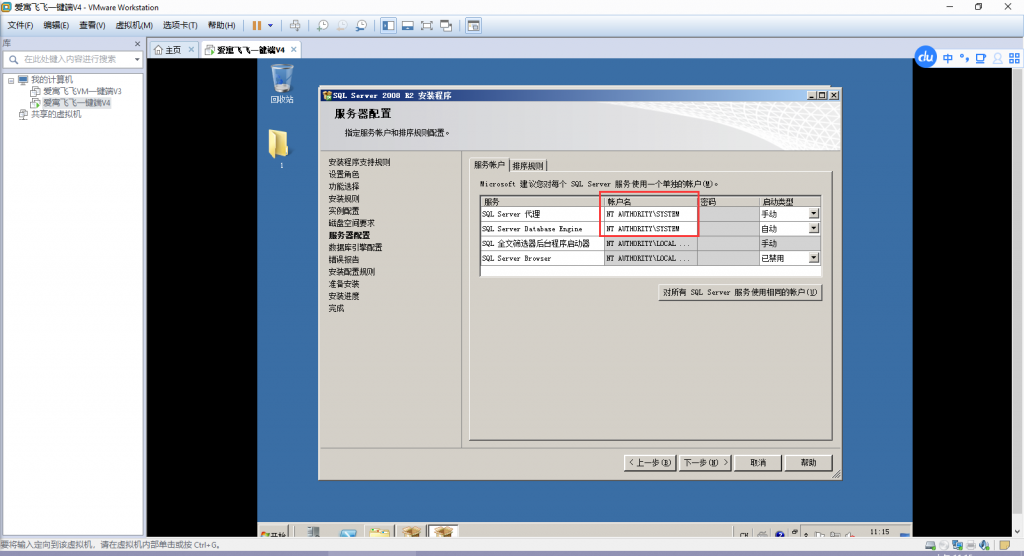
Task: Toggle the library sidebar view
Action: click(389, 25)
